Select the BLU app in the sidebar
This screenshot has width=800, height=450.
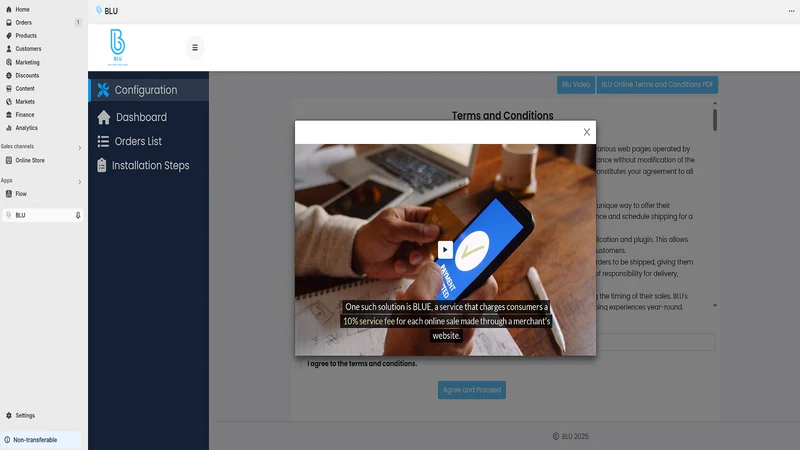[x=41, y=215]
